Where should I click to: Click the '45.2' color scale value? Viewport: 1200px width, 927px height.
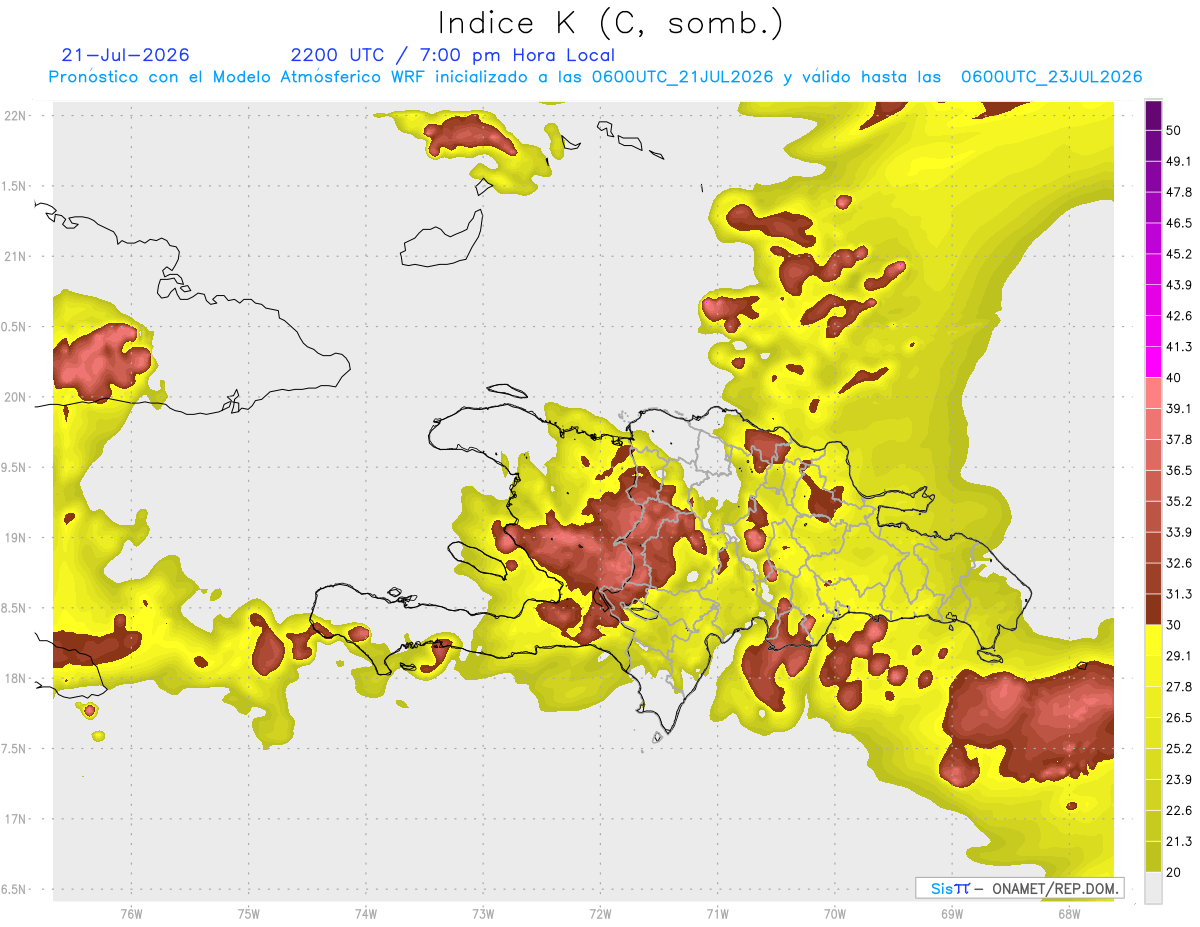1179,254
